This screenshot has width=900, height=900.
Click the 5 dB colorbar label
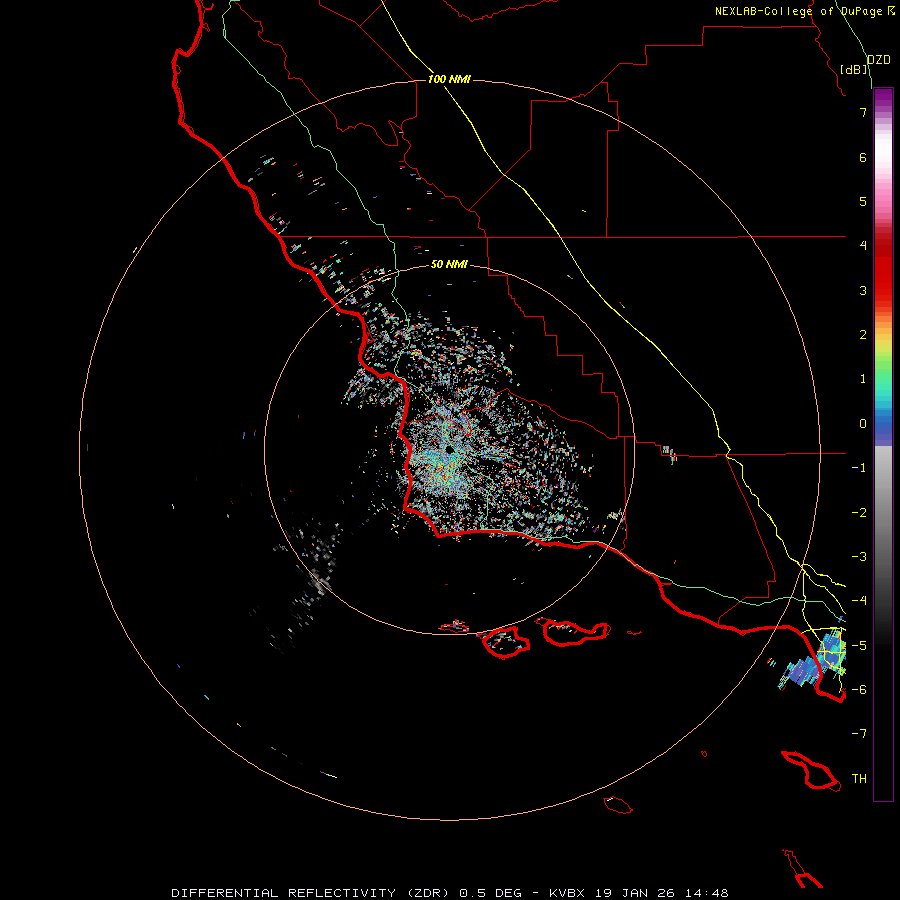pyautogui.click(x=863, y=201)
